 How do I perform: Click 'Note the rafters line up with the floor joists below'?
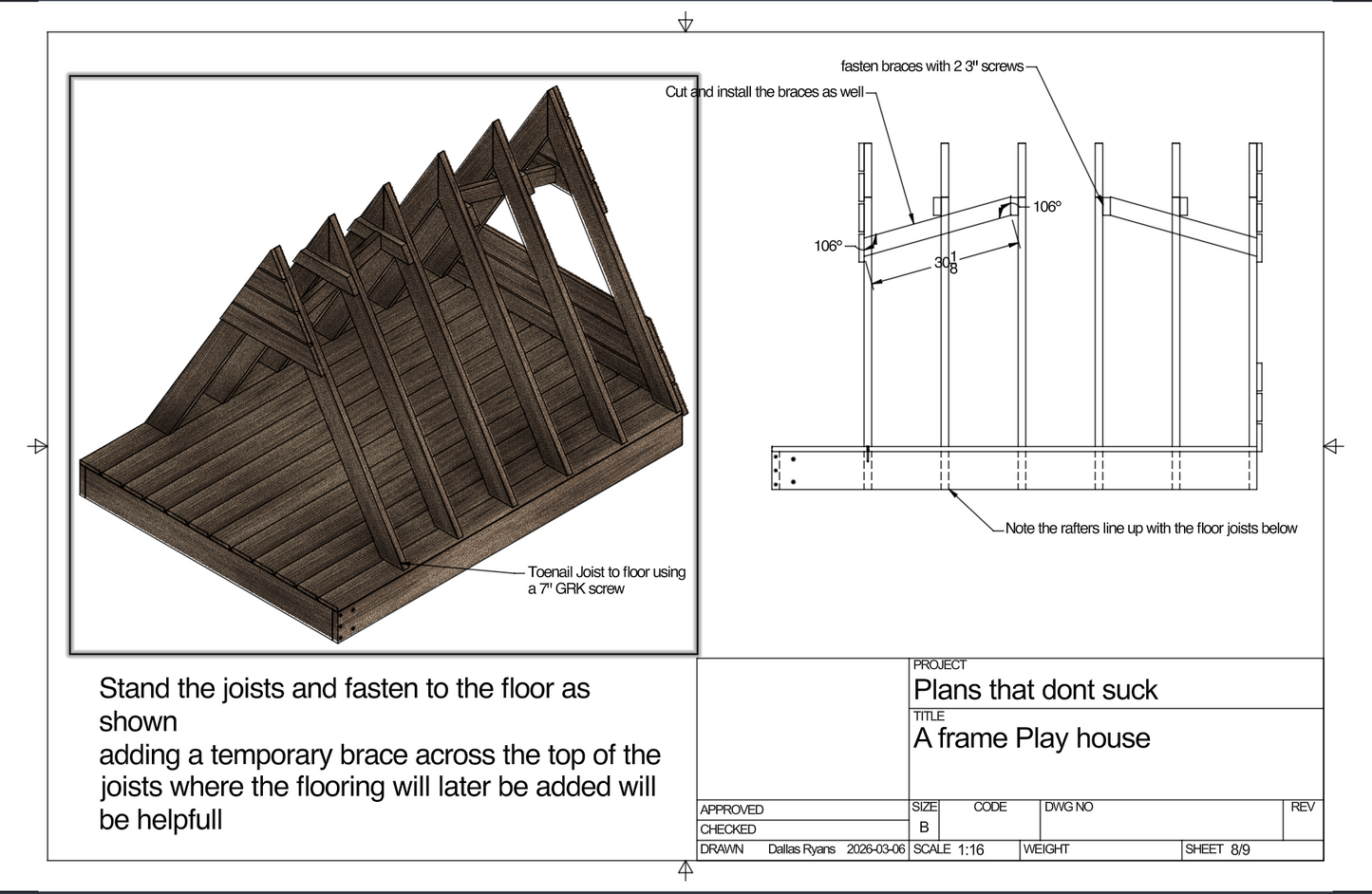click(x=1151, y=529)
